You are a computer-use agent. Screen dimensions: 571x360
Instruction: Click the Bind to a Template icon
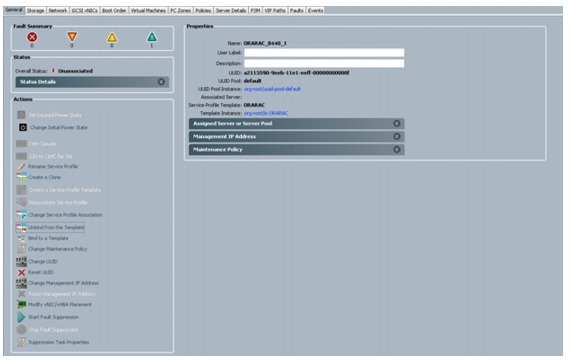click(21, 238)
